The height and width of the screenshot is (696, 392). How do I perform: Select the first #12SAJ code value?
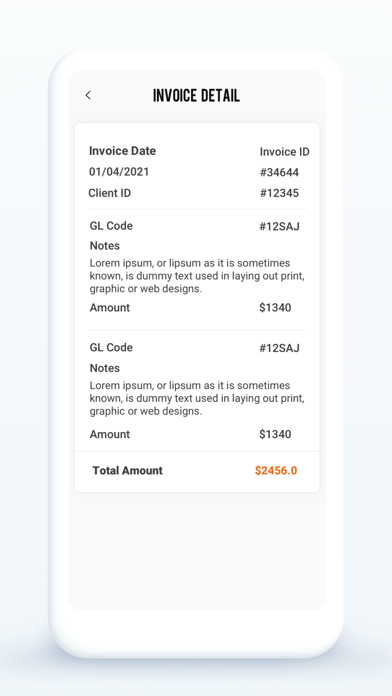coord(279,227)
